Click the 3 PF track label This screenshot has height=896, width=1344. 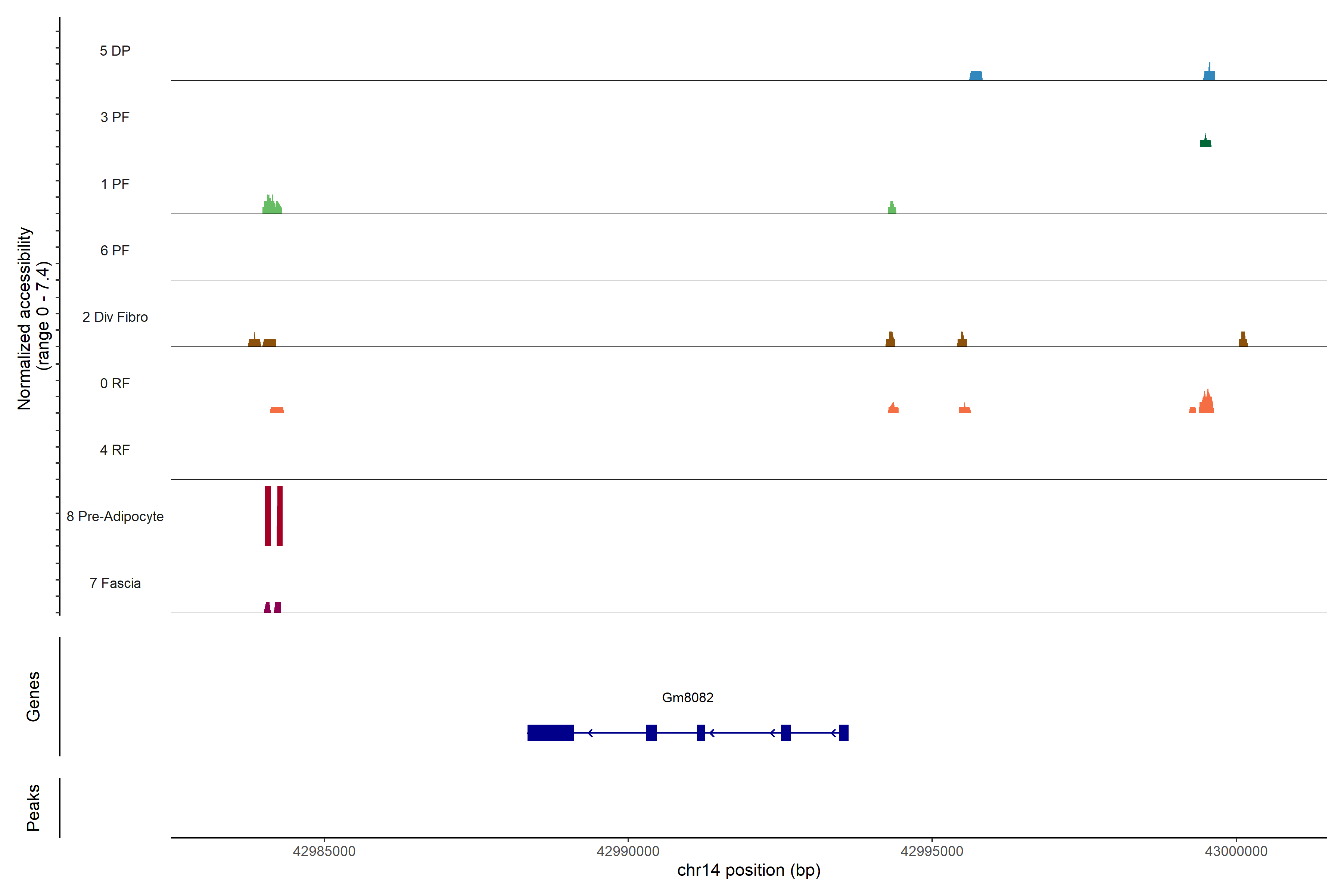(x=115, y=117)
